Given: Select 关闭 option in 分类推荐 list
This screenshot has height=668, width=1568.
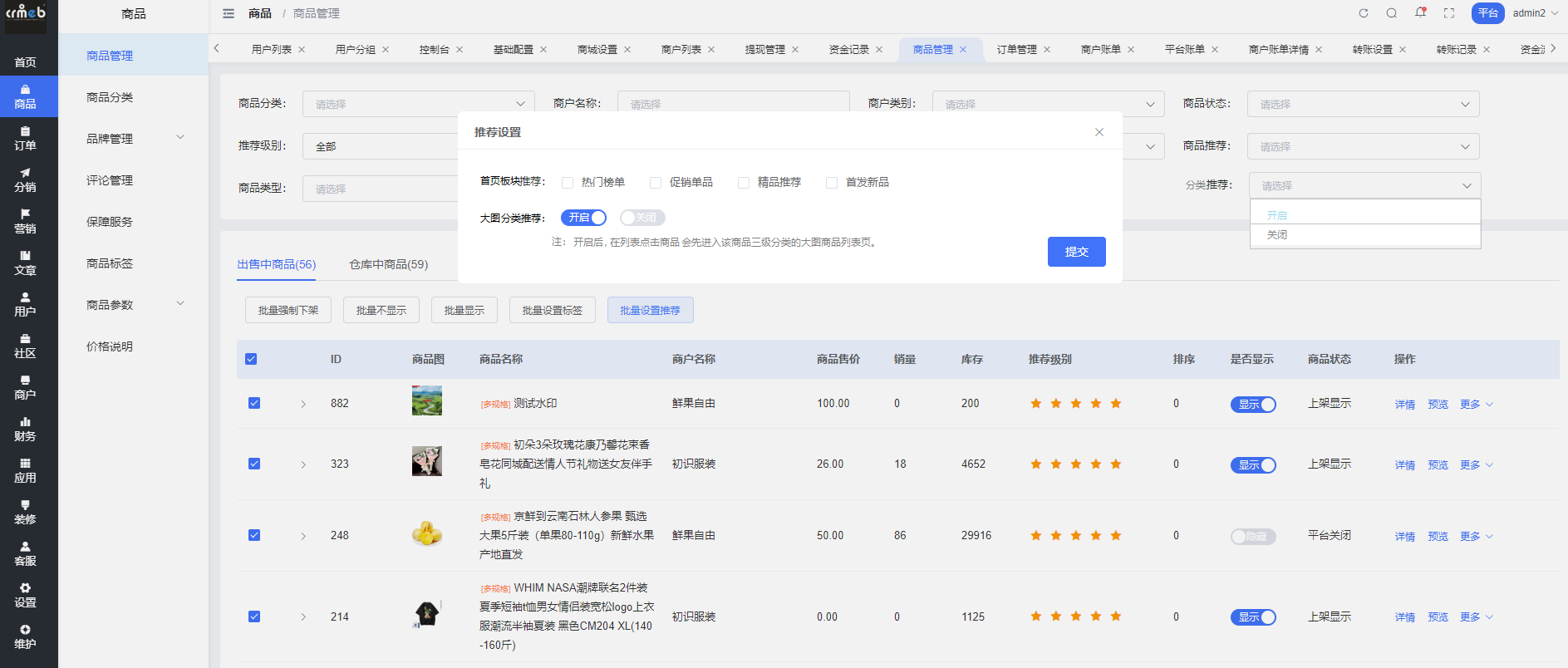Looking at the screenshot, I should (1365, 235).
